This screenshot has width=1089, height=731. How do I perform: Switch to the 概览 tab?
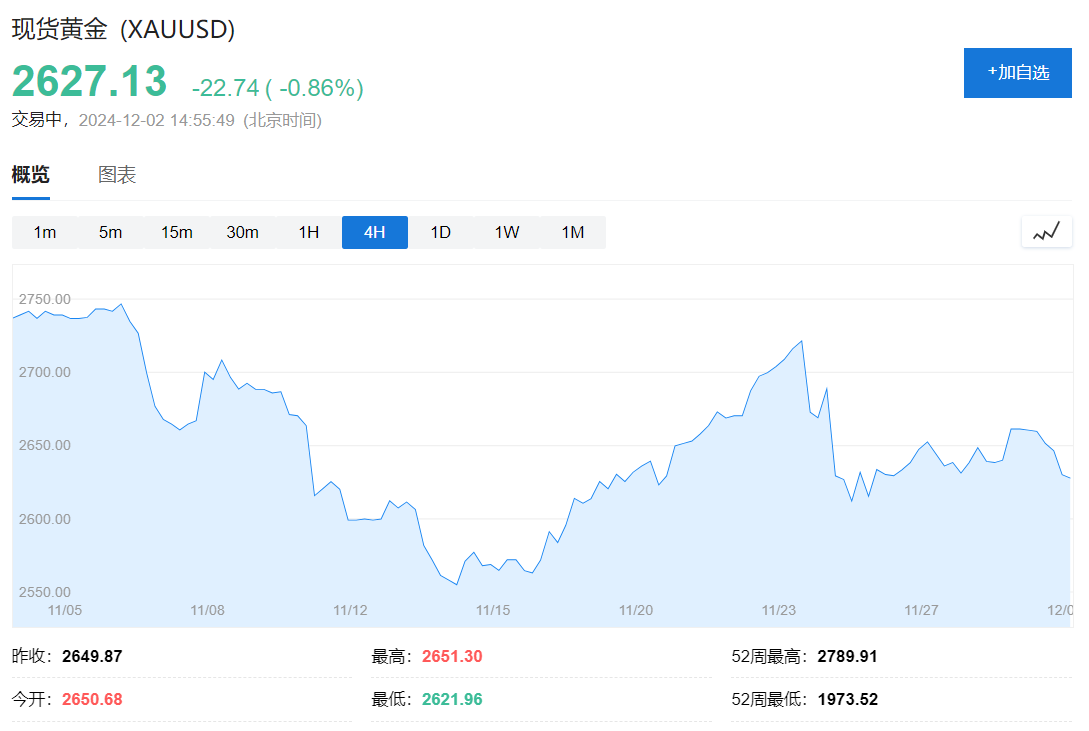[x=30, y=175]
